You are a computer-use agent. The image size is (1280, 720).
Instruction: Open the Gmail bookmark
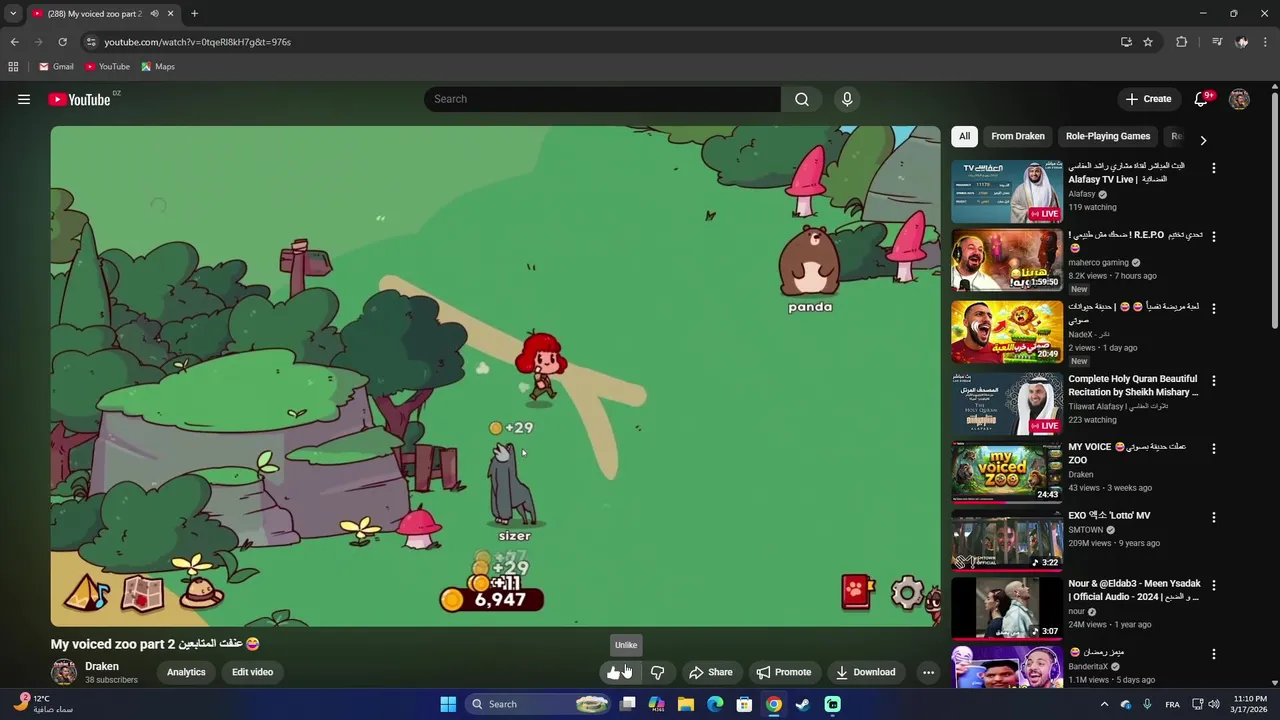pyautogui.click(x=56, y=67)
